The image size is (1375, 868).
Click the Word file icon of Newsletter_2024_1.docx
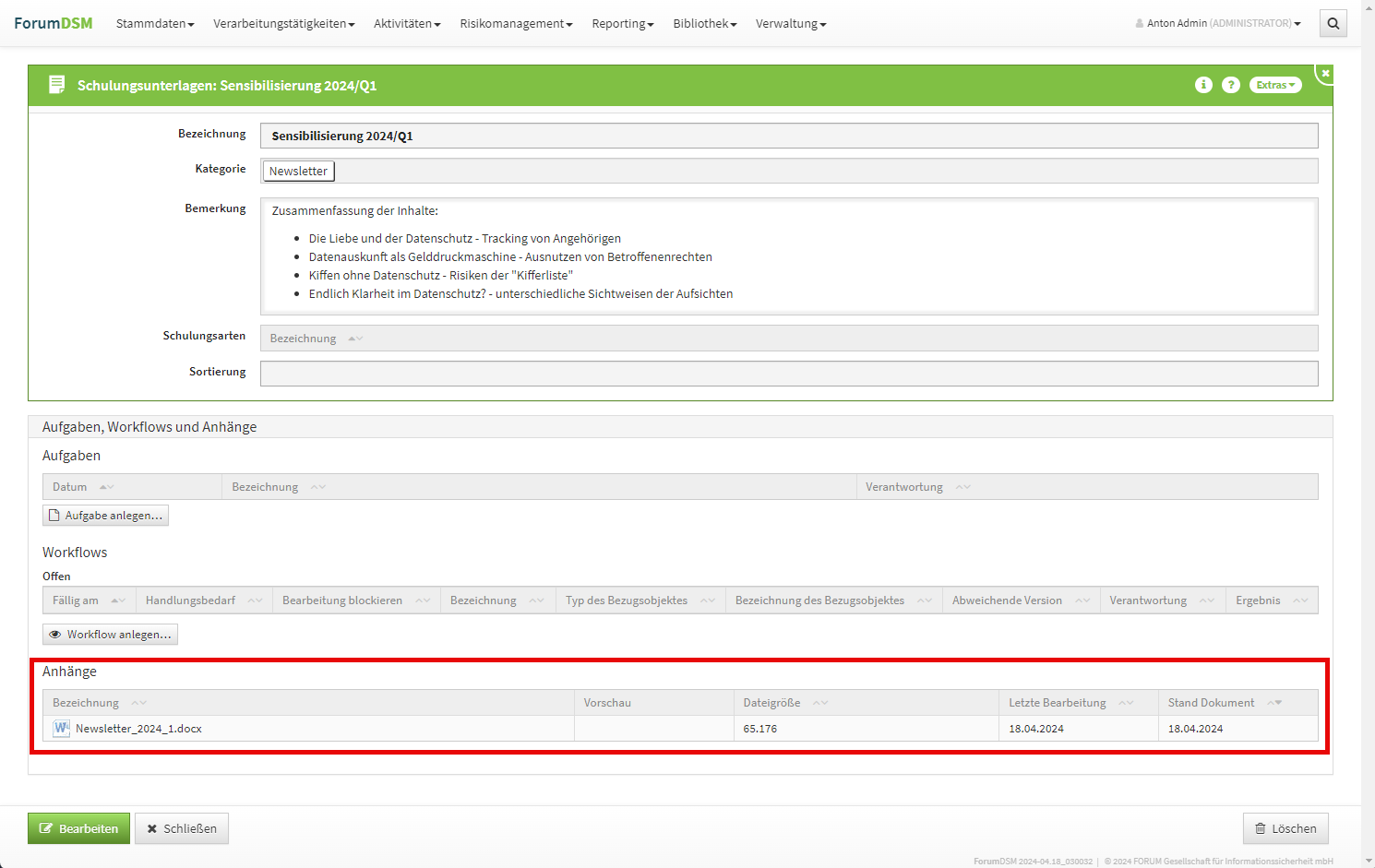62,728
